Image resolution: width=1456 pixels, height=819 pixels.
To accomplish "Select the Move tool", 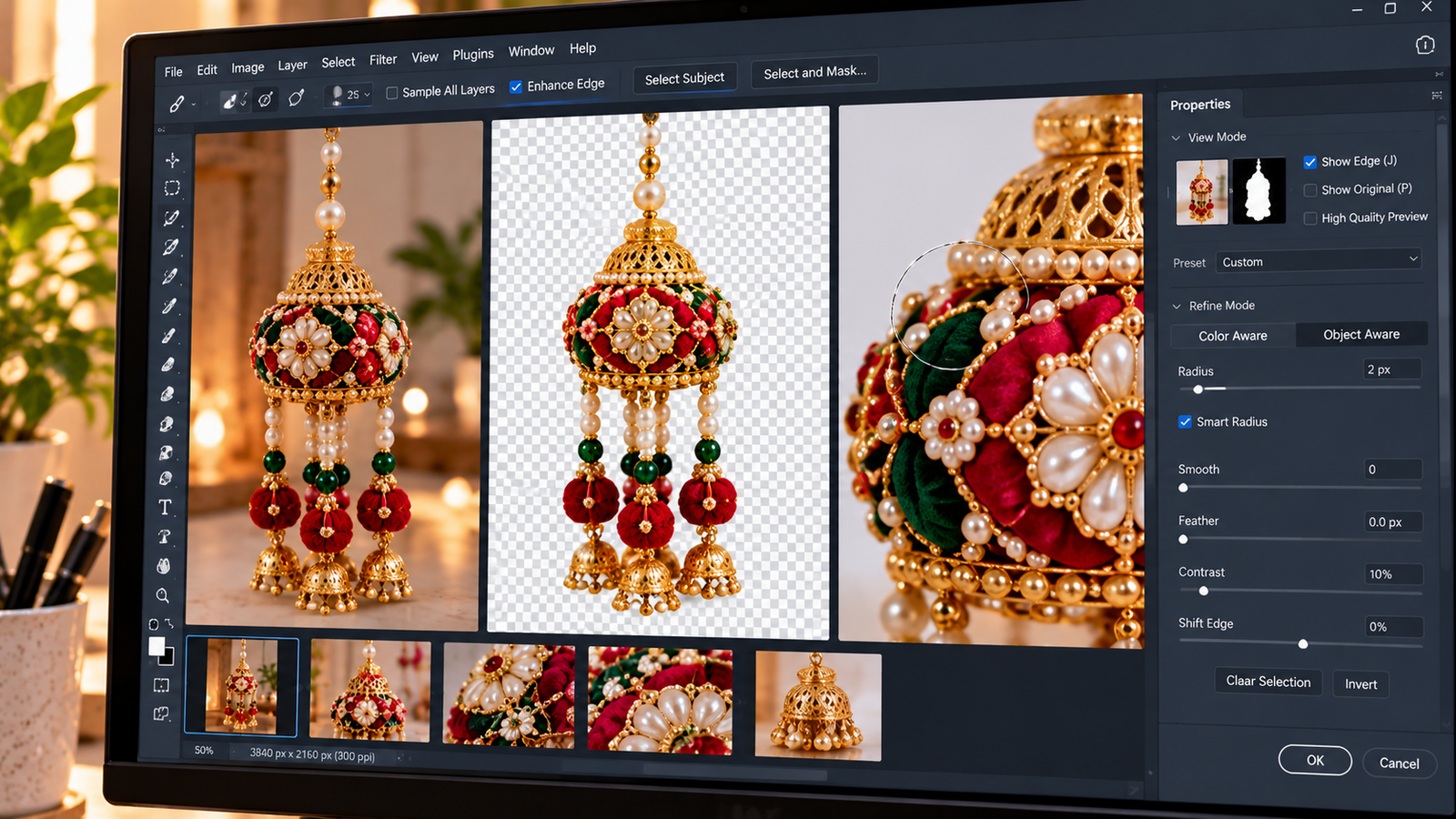I will click(x=172, y=160).
